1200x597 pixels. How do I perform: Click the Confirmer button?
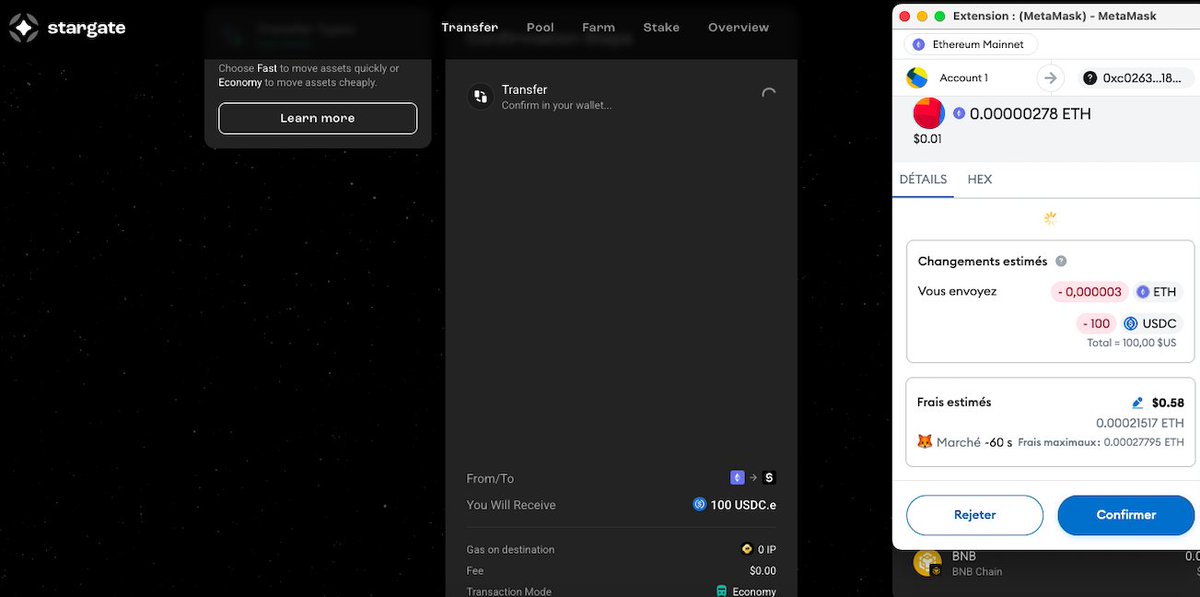(1126, 515)
